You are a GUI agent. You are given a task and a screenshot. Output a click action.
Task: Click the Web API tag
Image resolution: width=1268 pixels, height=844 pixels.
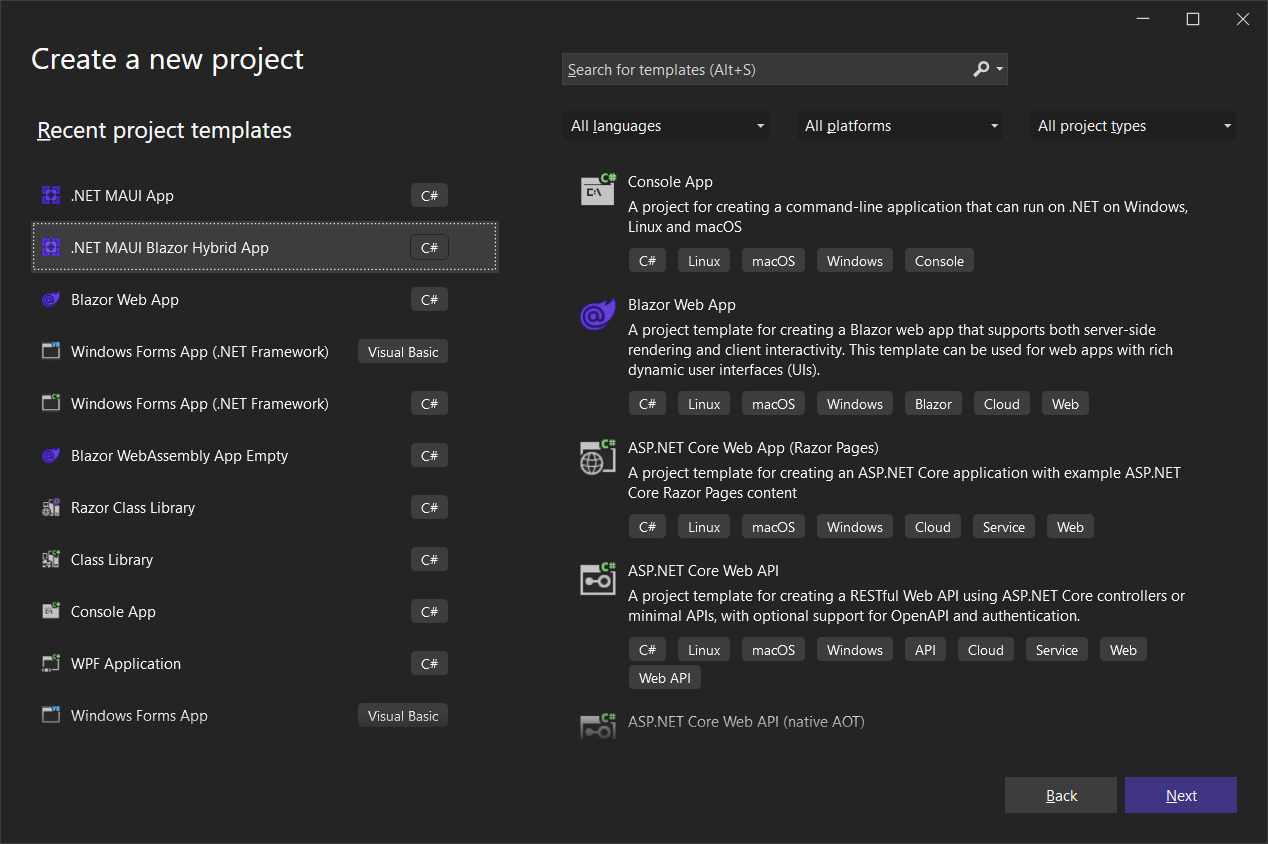coord(665,678)
